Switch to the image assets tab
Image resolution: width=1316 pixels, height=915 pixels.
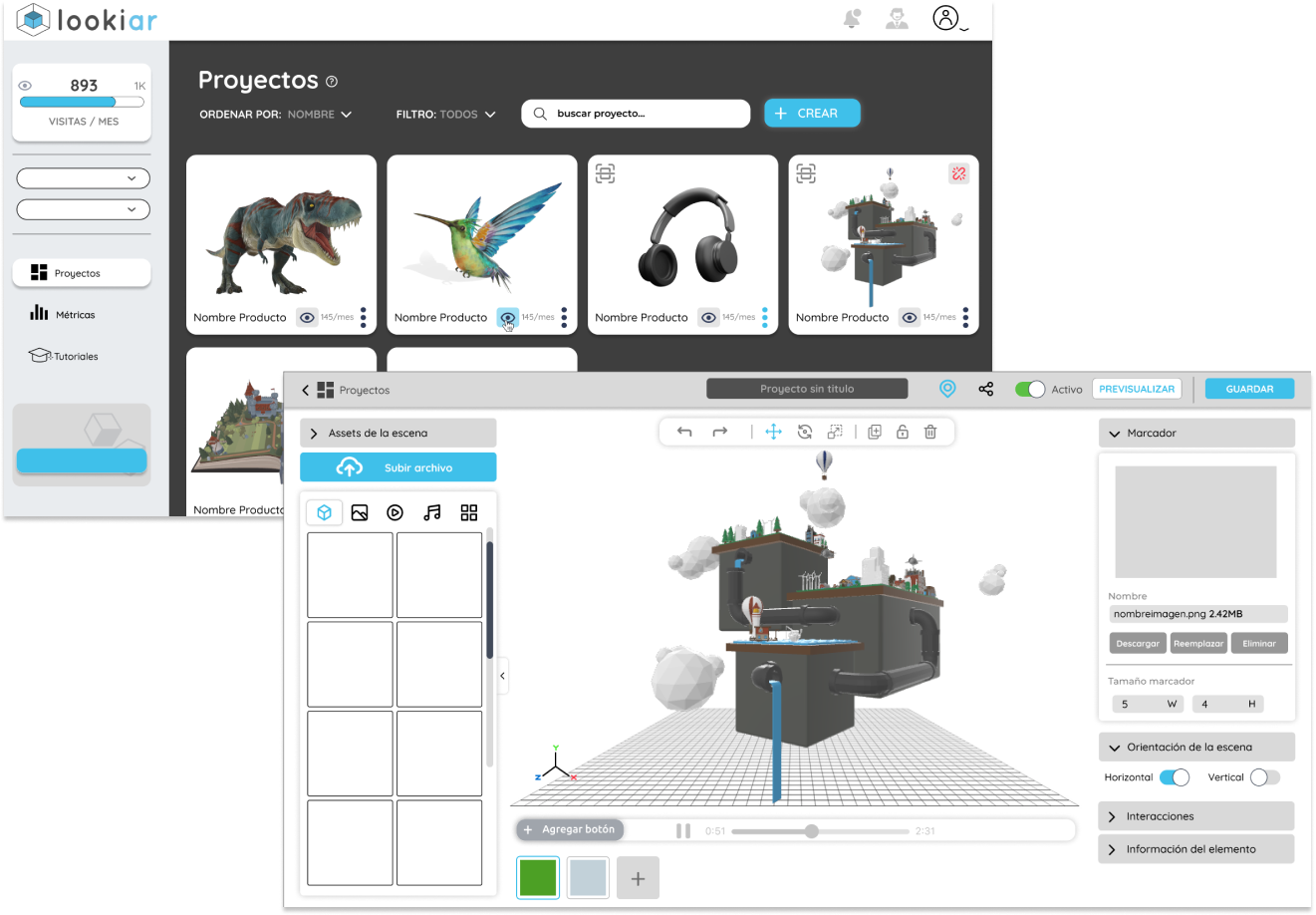(x=360, y=512)
